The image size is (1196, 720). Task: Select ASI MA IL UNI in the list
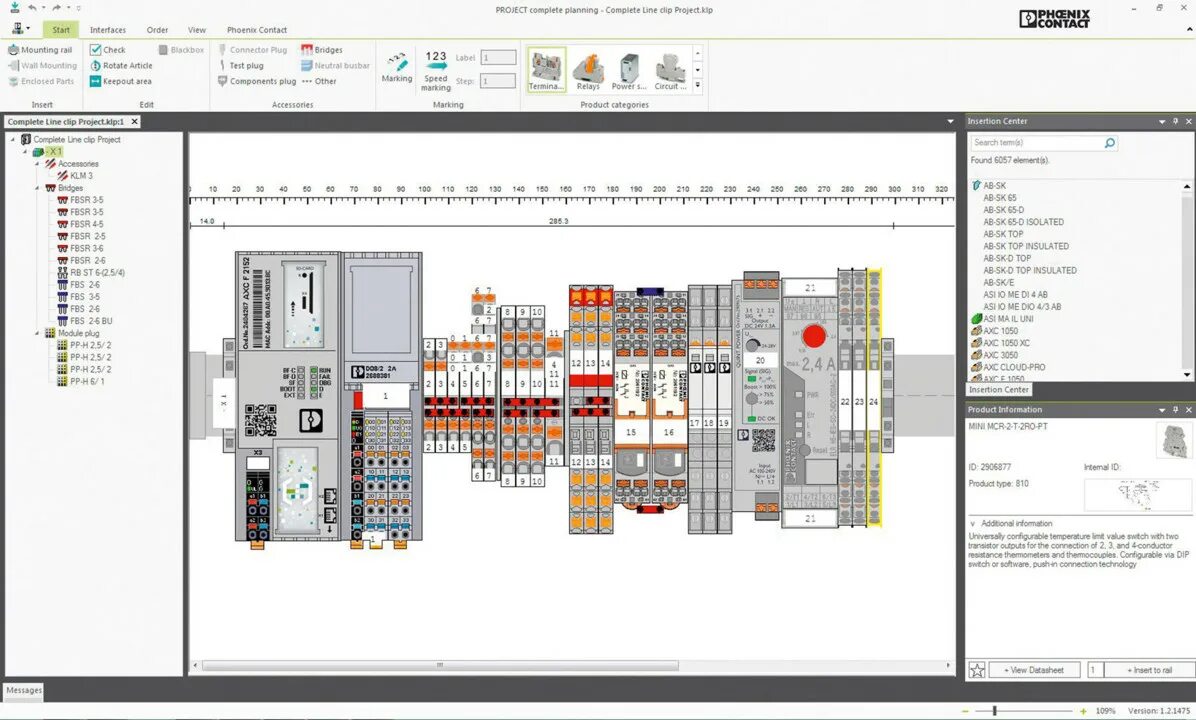[1008, 319]
